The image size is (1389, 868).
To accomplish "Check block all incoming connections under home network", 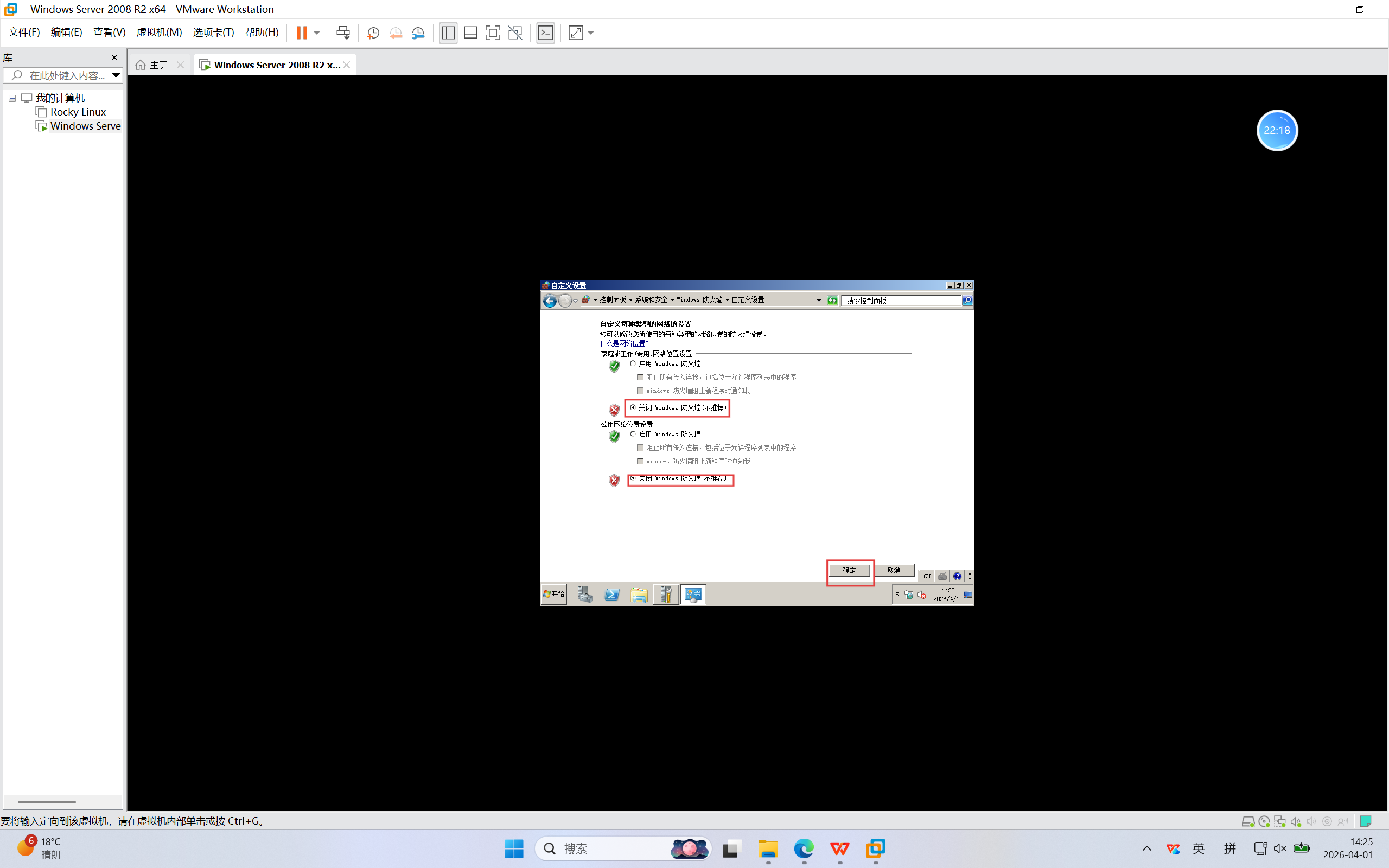I will [x=640, y=377].
